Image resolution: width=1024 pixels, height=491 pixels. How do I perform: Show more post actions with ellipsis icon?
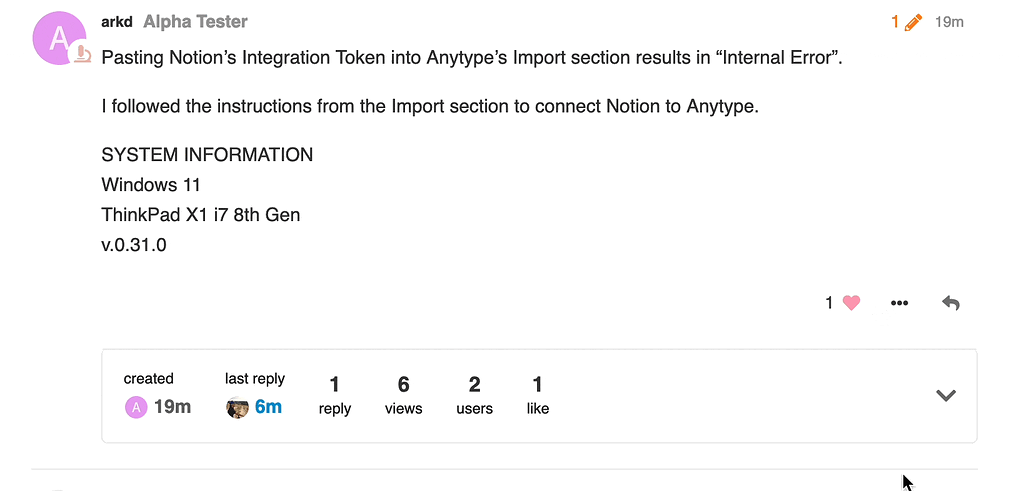tap(899, 303)
